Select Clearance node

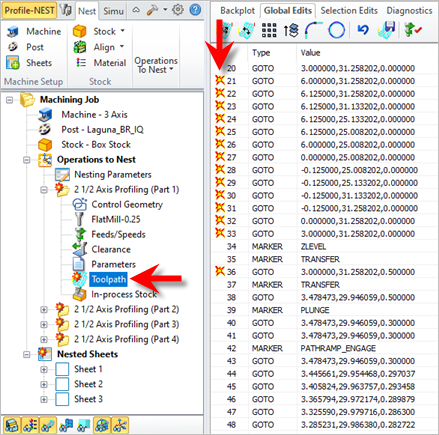(102, 249)
